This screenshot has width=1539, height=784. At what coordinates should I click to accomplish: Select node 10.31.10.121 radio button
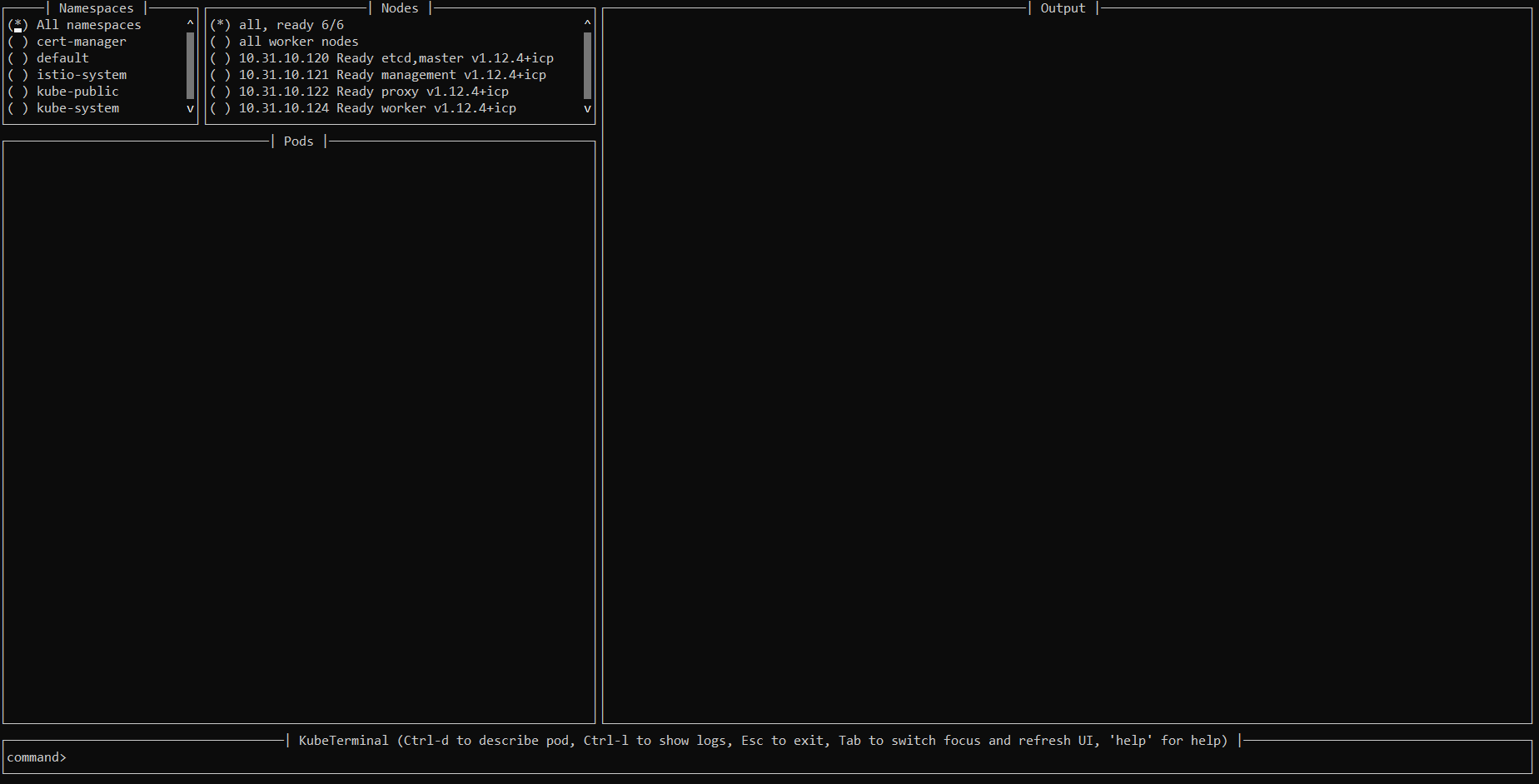[220, 75]
